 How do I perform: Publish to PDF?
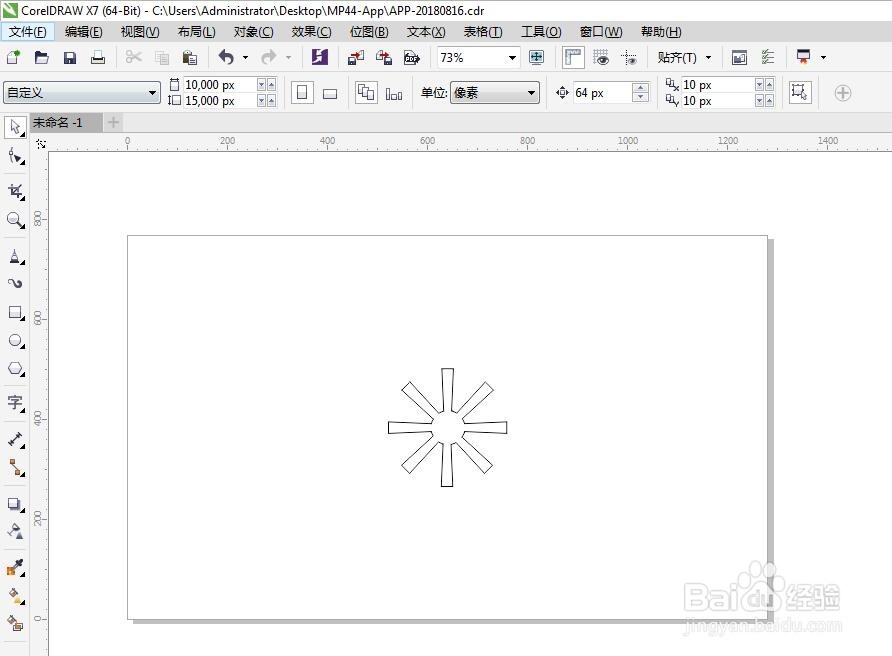(411, 57)
